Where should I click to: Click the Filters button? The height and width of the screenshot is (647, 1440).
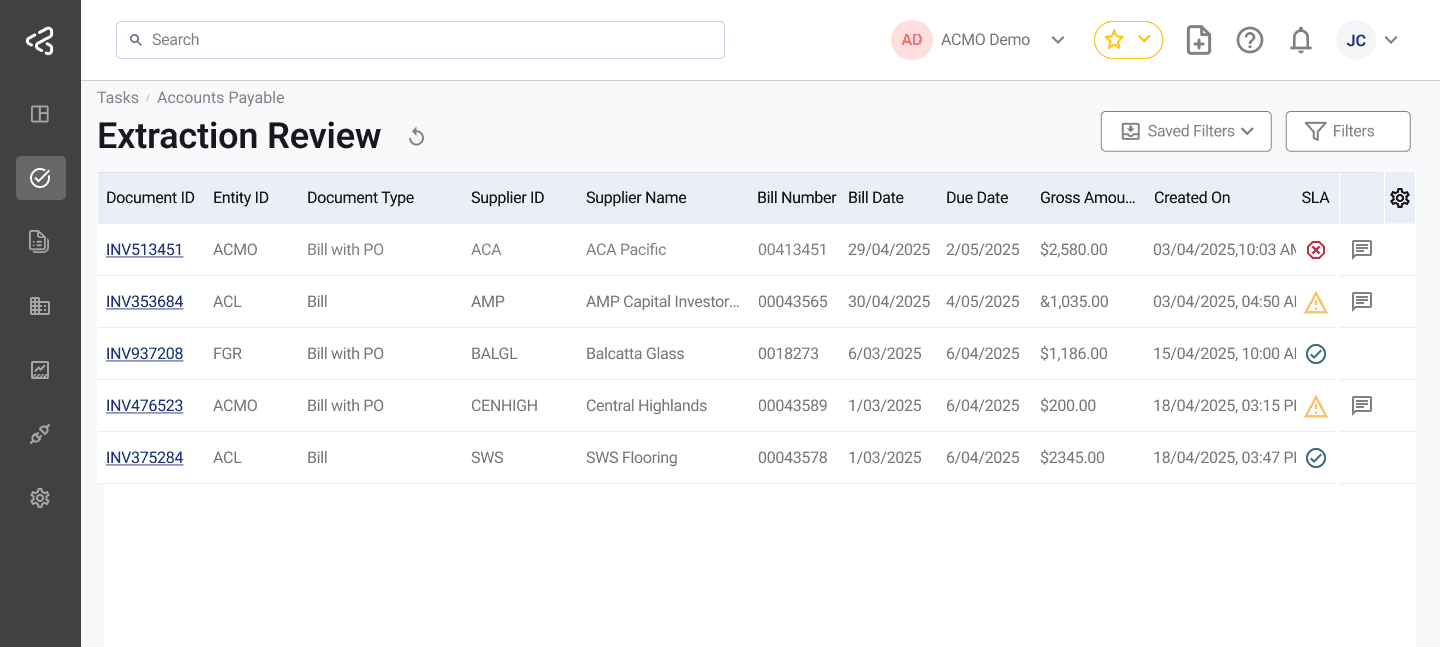point(1348,131)
